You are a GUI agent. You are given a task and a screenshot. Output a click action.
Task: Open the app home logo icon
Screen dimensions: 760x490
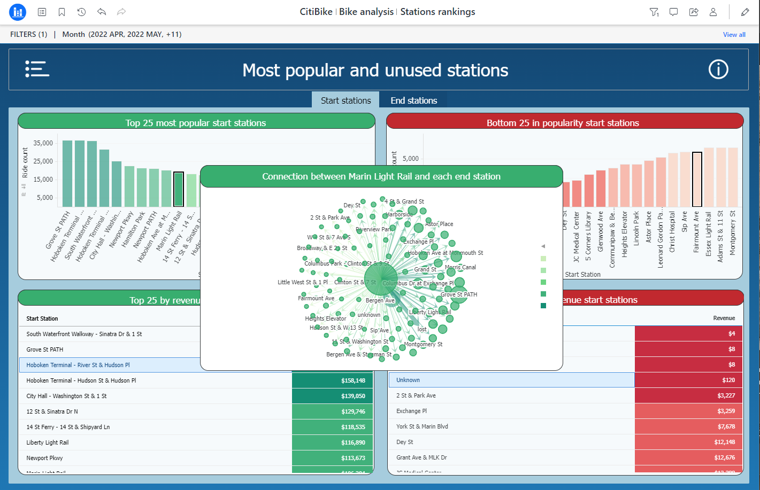coord(17,12)
